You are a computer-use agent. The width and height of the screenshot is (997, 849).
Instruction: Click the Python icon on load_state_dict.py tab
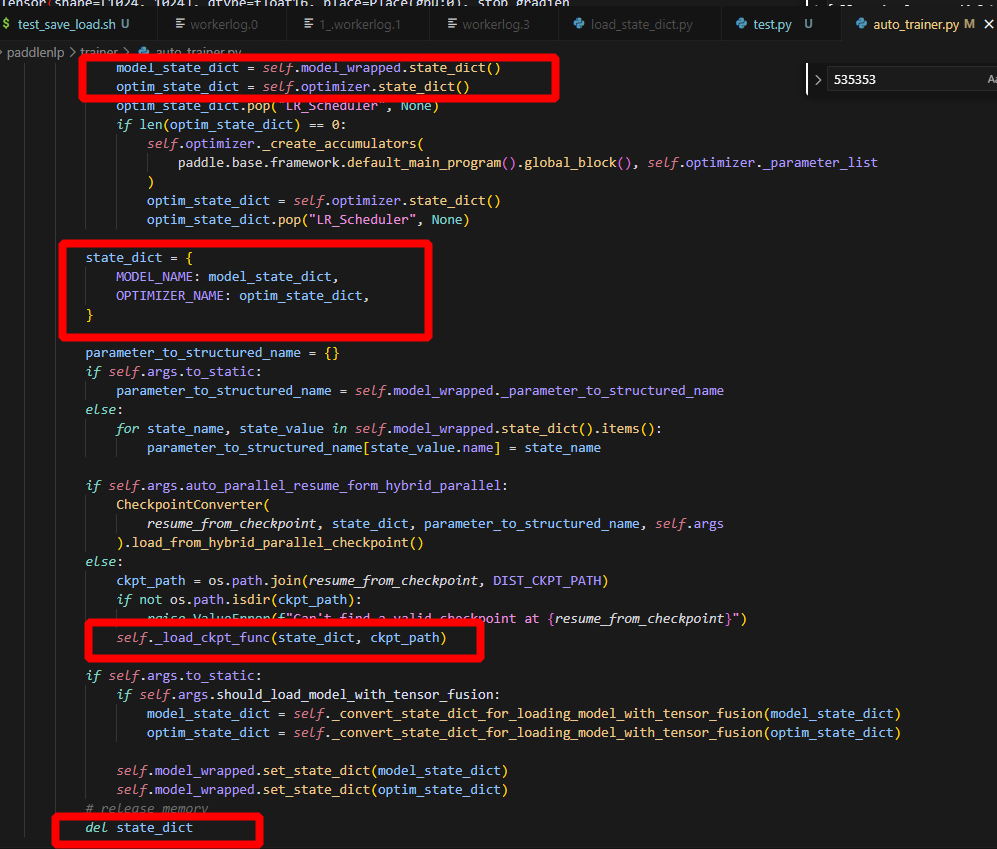tap(580, 23)
